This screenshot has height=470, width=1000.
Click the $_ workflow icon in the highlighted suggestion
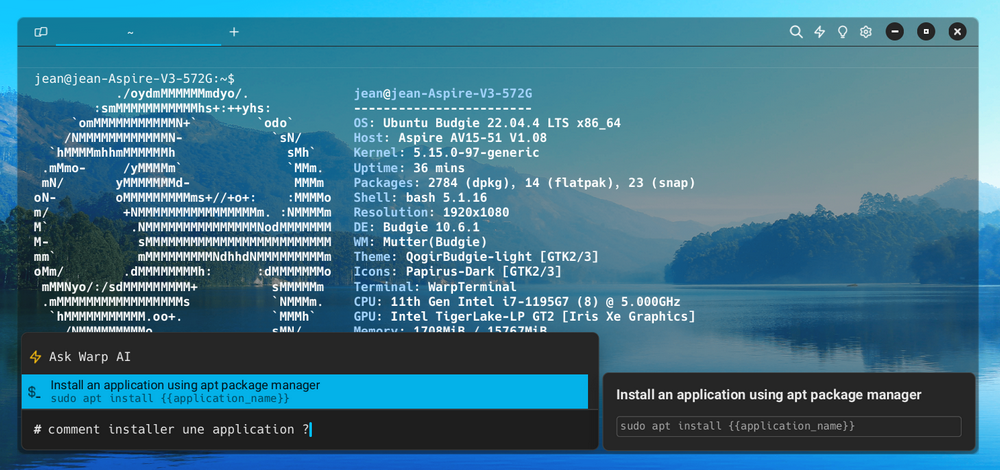[35, 392]
